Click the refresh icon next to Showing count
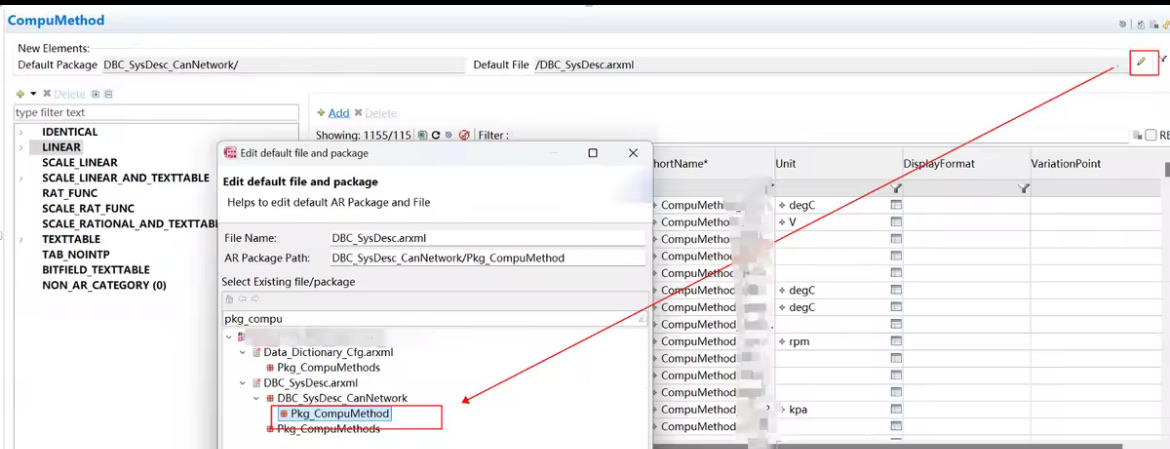The height and width of the screenshot is (449, 1170). tap(436, 135)
